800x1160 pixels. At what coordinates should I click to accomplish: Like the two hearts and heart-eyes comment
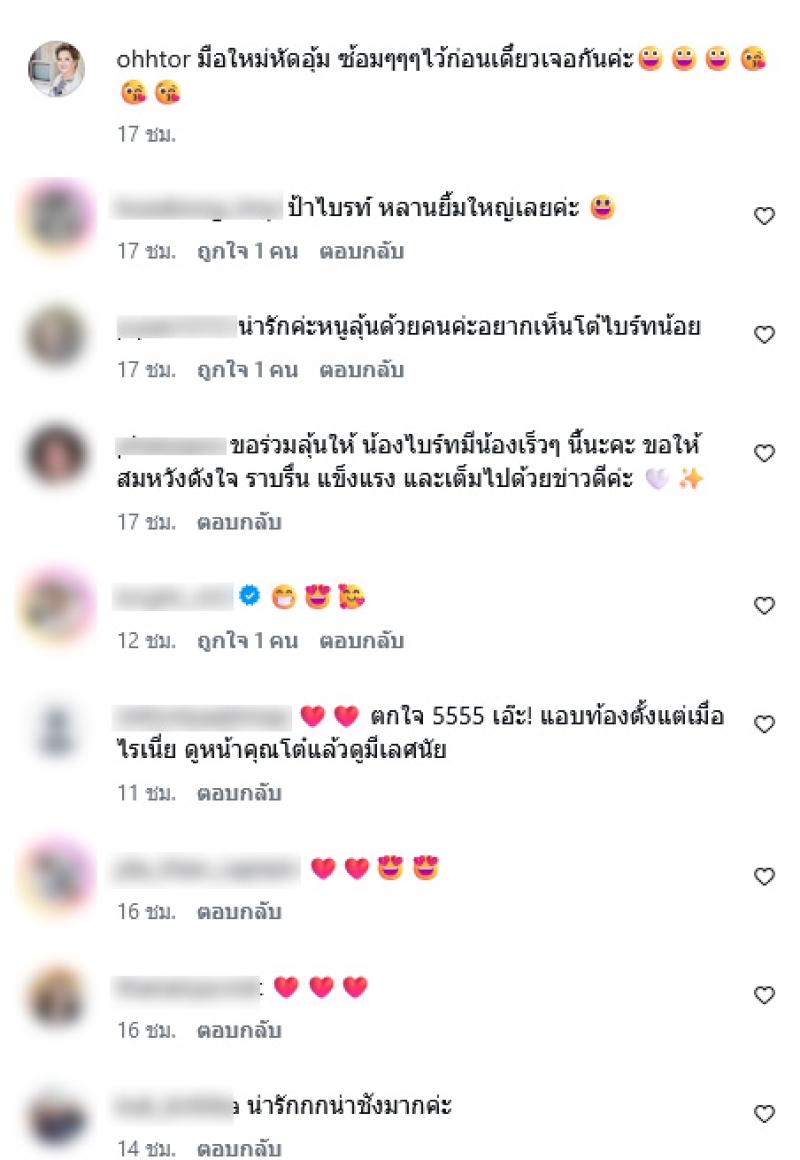[x=764, y=876]
